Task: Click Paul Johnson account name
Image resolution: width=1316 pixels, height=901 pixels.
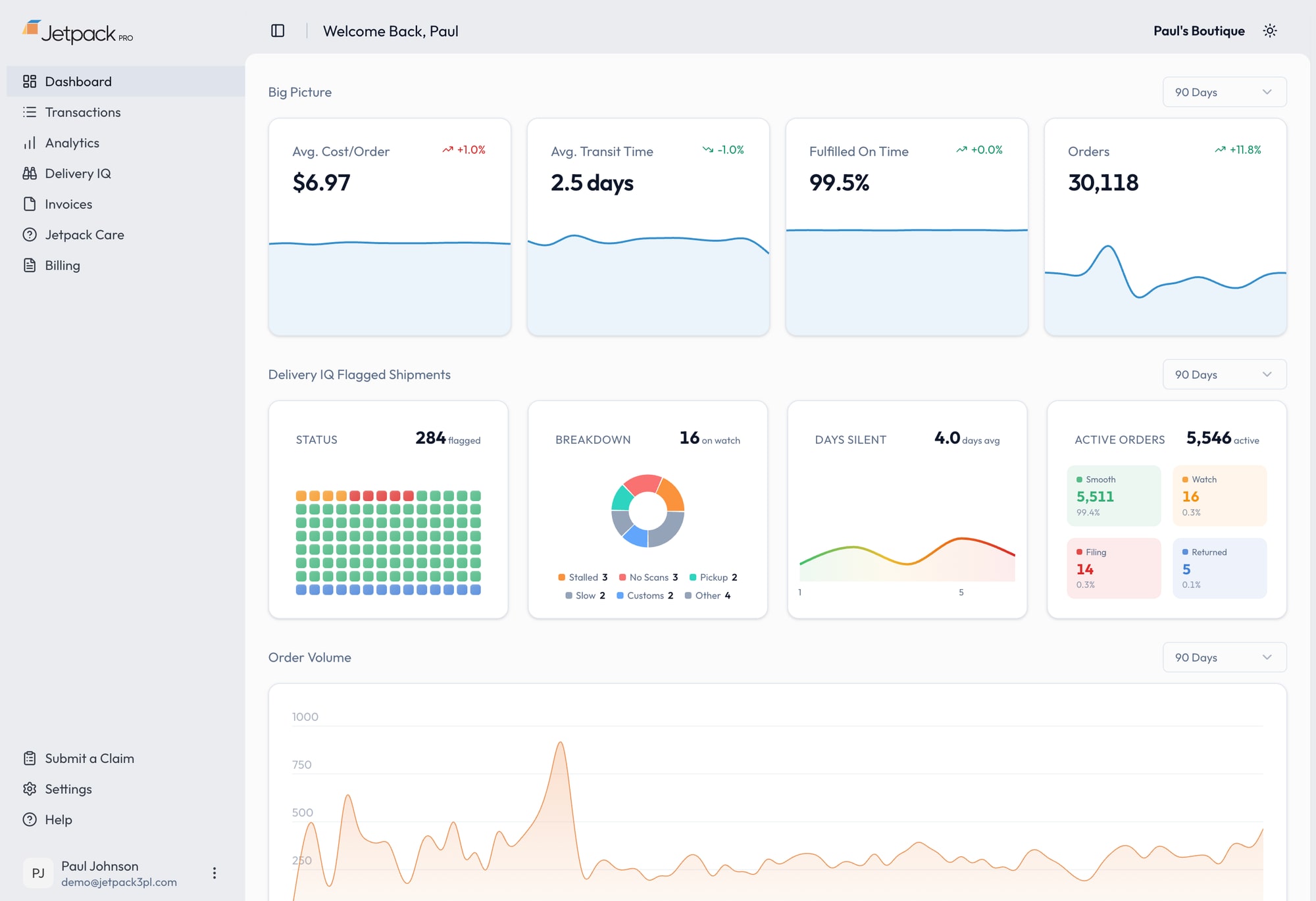Action: [100, 866]
